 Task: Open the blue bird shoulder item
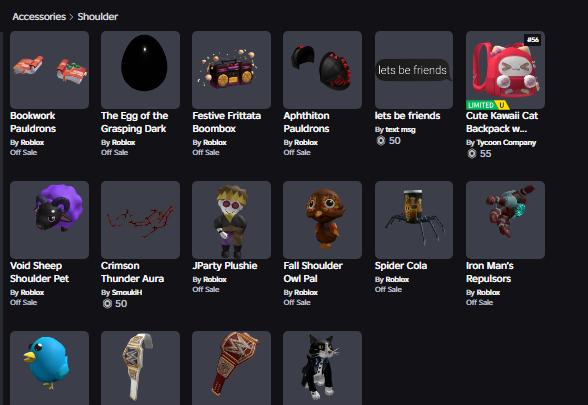coord(50,368)
